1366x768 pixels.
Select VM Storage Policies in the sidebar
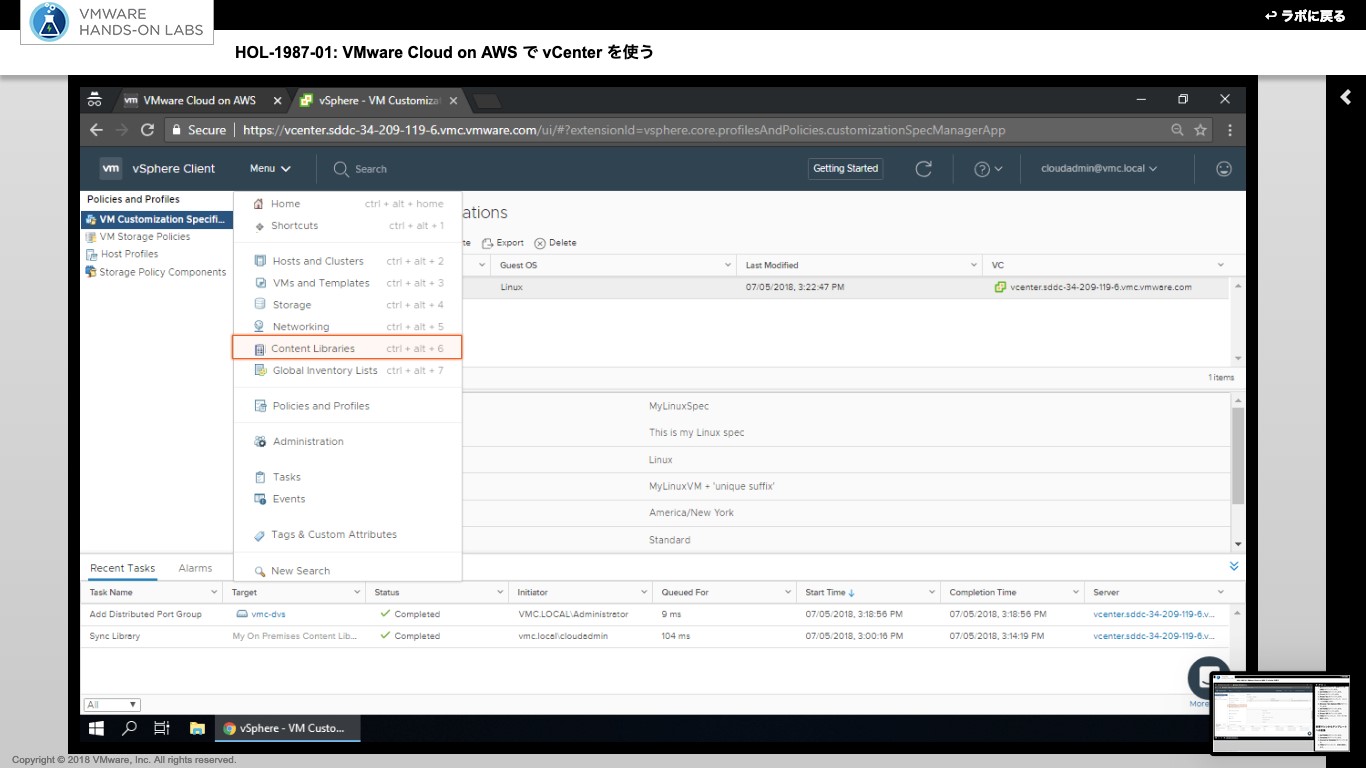[144, 237]
